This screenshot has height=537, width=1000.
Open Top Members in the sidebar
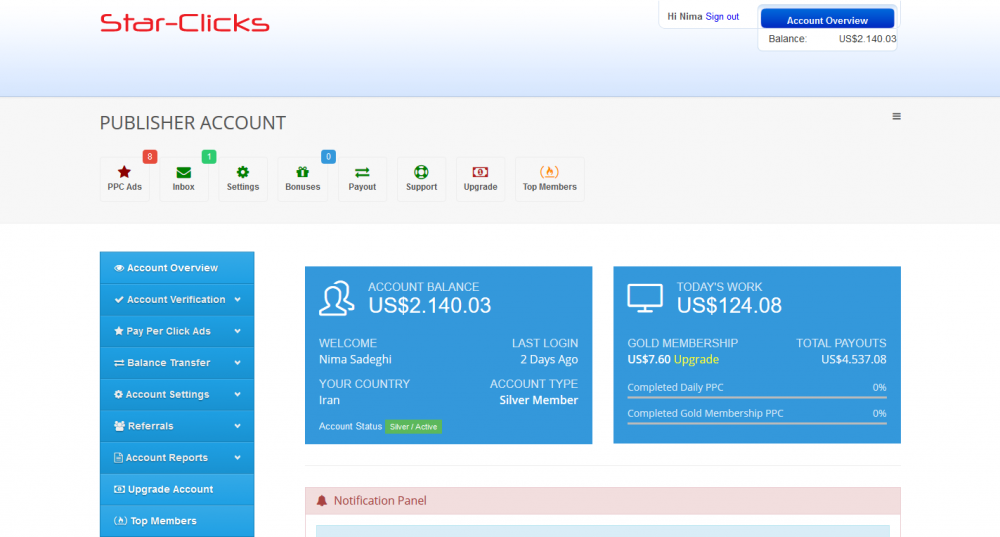click(177, 521)
